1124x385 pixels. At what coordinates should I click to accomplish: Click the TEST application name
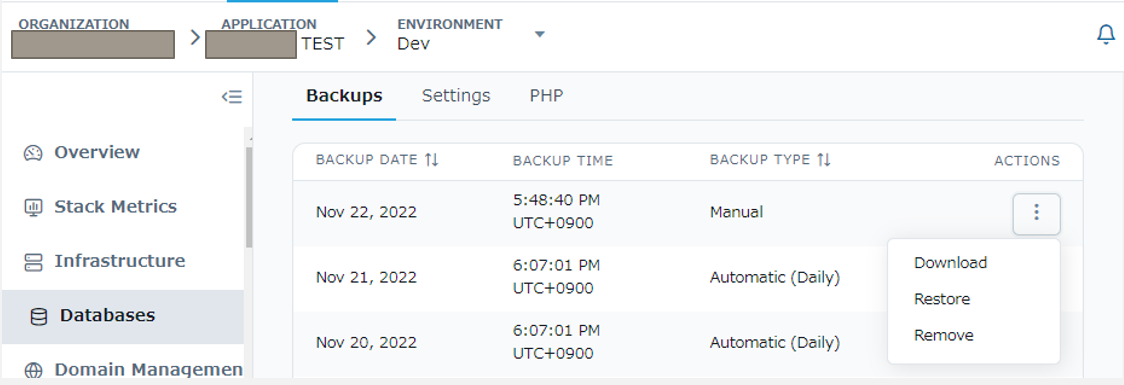click(323, 44)
